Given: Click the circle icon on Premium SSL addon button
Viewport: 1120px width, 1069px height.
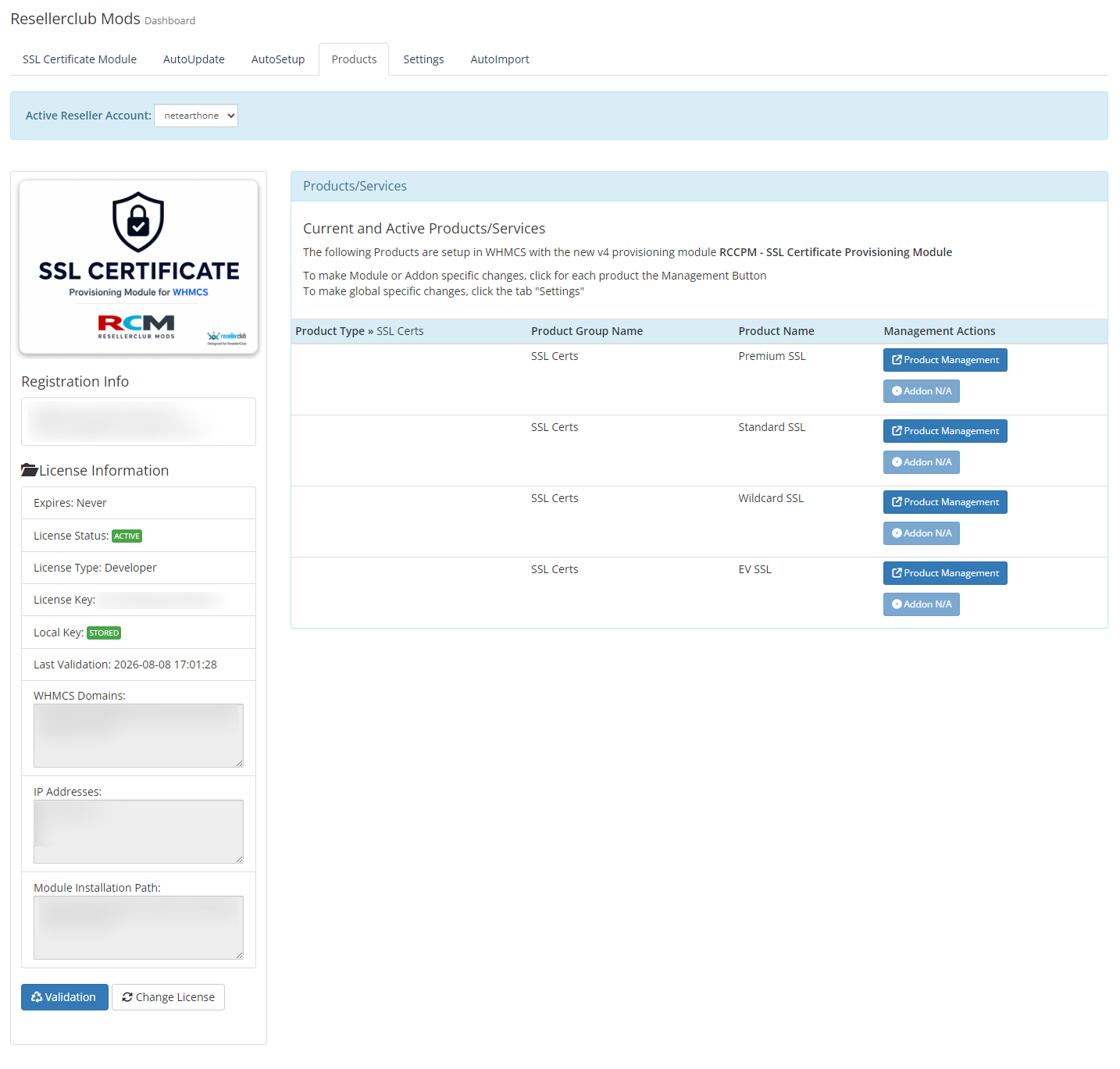Looking at the screenshot, I should pos(897,391).
